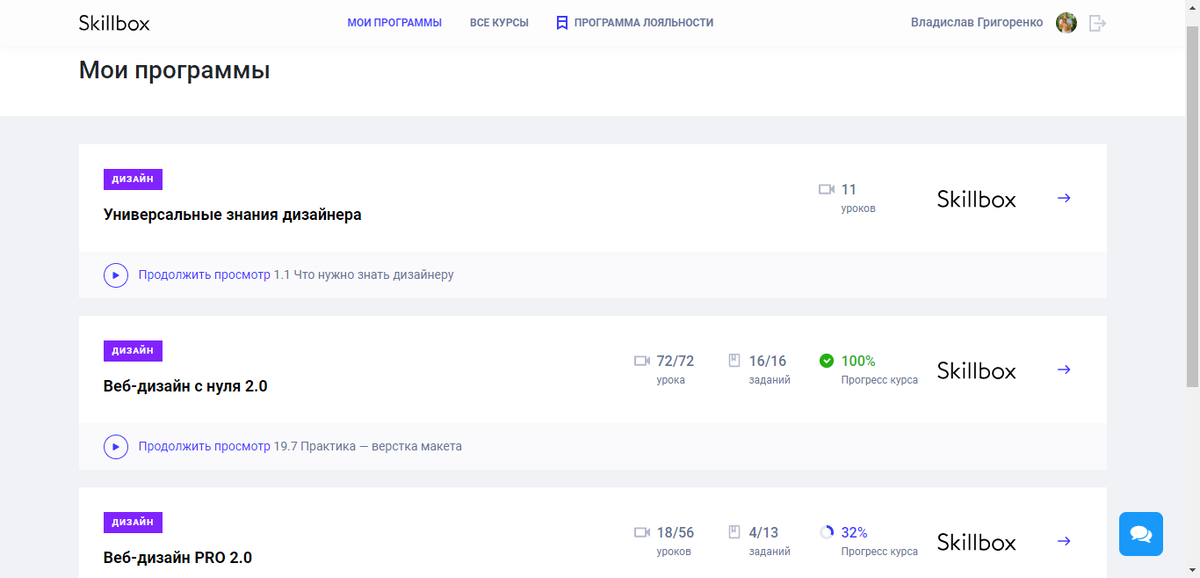Click video icon next to 72/72 урока
Screen dimensions: 1200x578
pyautogui.click(x=642, y=361)
